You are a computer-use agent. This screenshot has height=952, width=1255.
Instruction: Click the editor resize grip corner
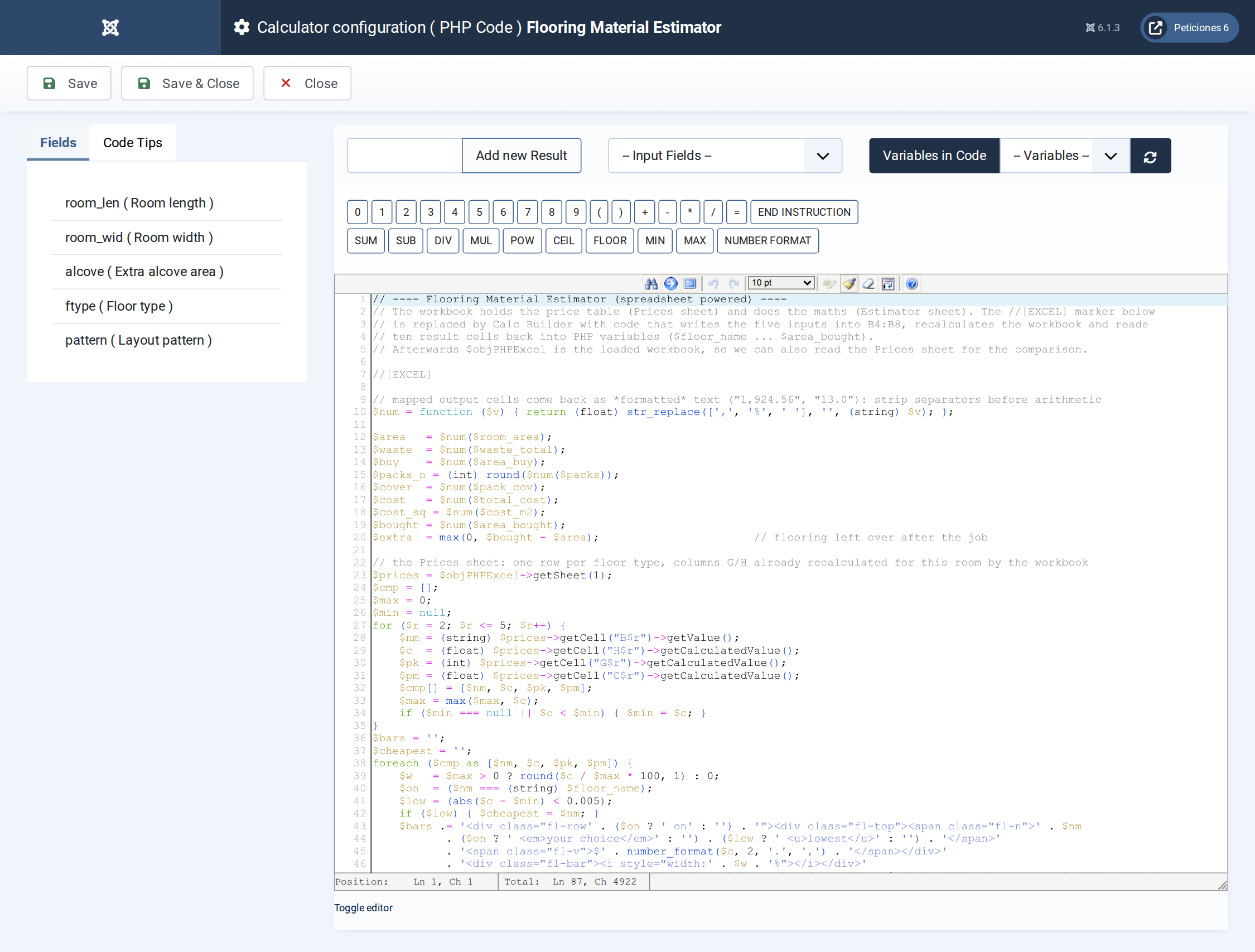(1223, 885)
